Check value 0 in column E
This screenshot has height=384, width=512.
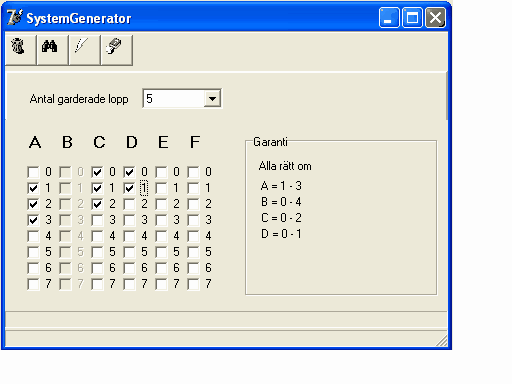pyautogui.click(x=161, y=172)
